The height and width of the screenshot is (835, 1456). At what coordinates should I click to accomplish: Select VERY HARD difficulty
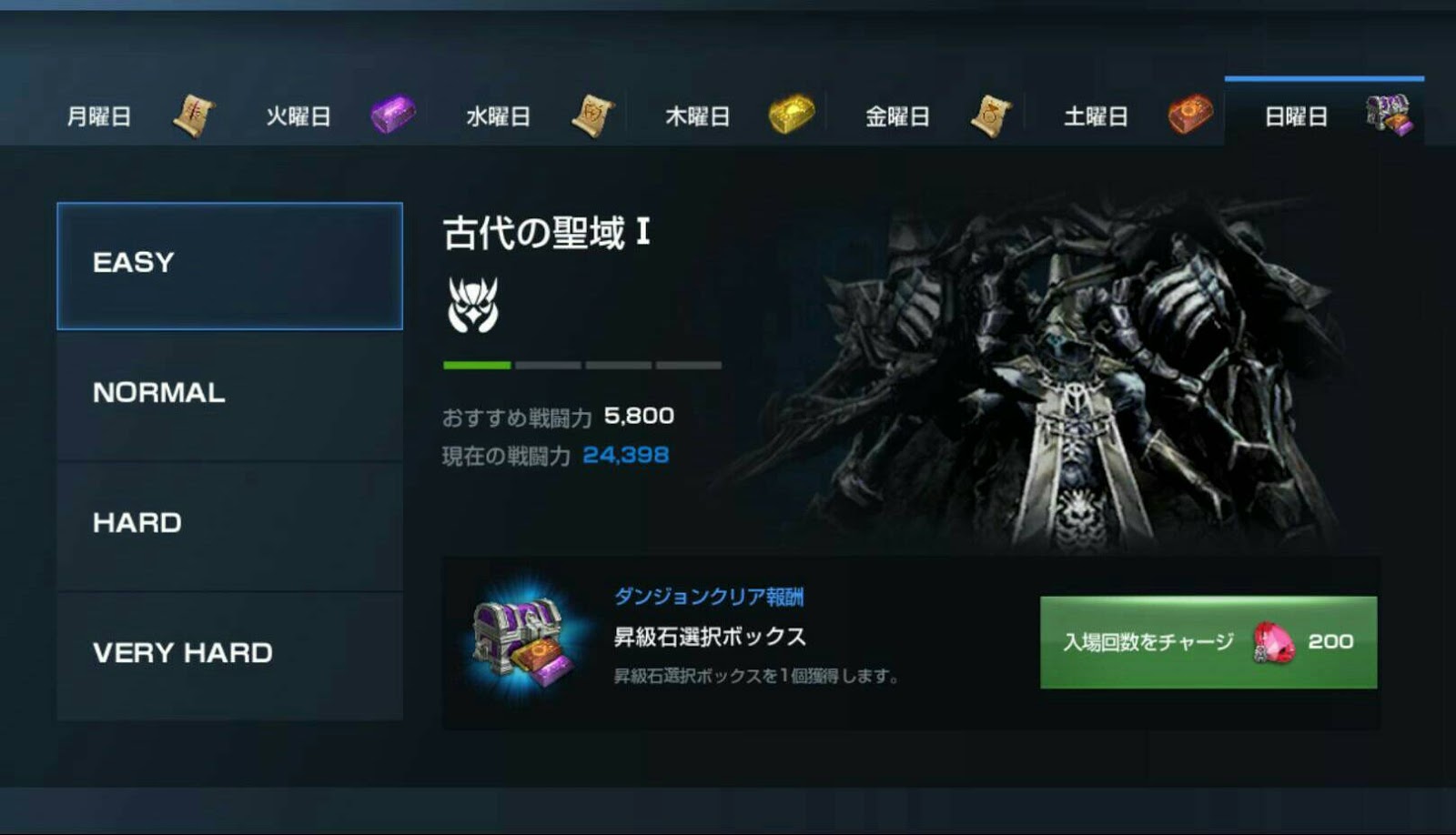(229, 656)
